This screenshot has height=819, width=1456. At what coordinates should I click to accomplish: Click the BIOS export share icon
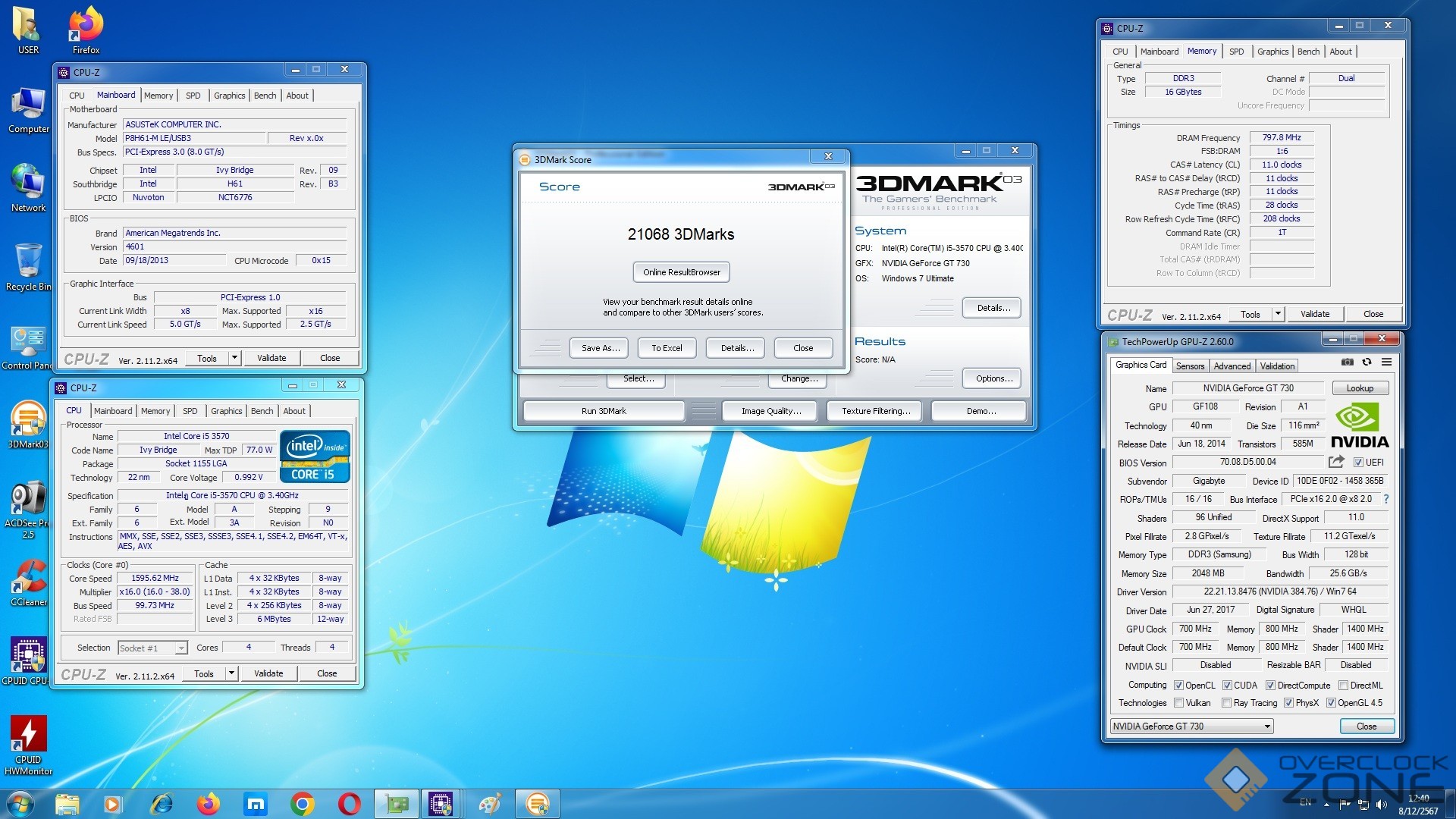[1336, 462]
